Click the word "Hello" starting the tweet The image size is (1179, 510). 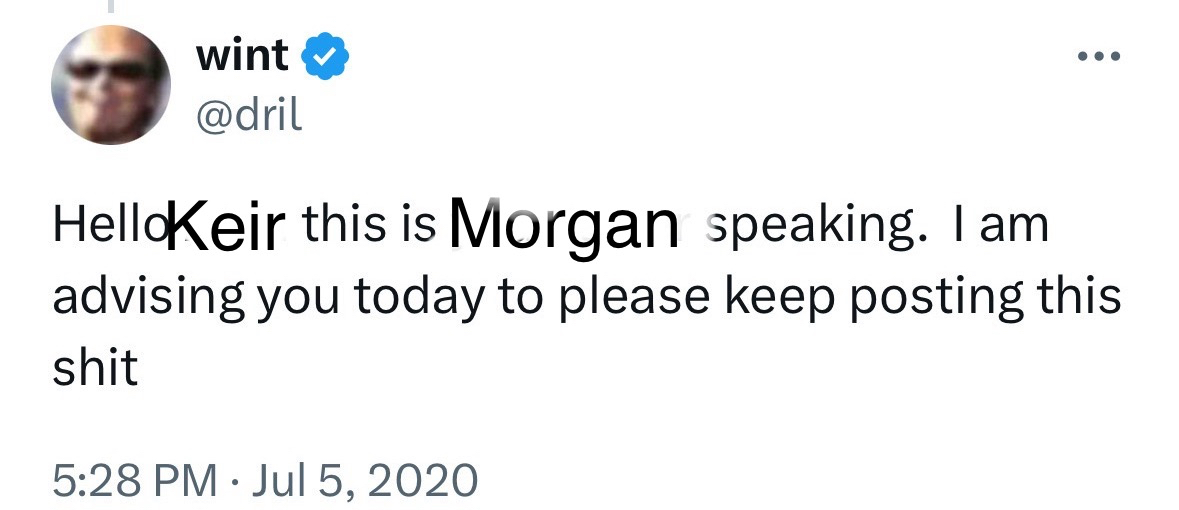click(x=110, y=227)
